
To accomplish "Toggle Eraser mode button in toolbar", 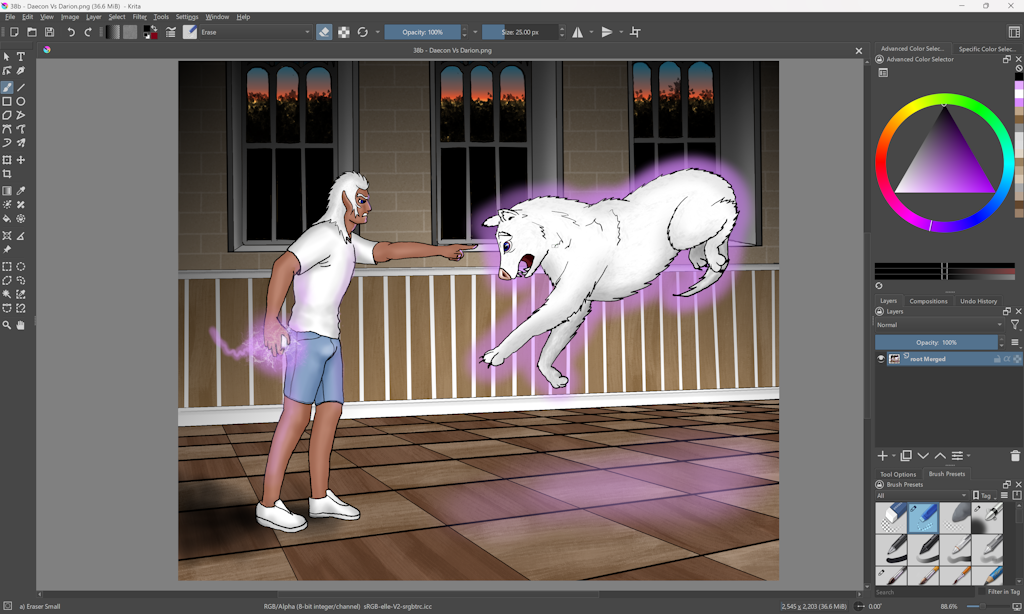I will (x=324, y=32).
